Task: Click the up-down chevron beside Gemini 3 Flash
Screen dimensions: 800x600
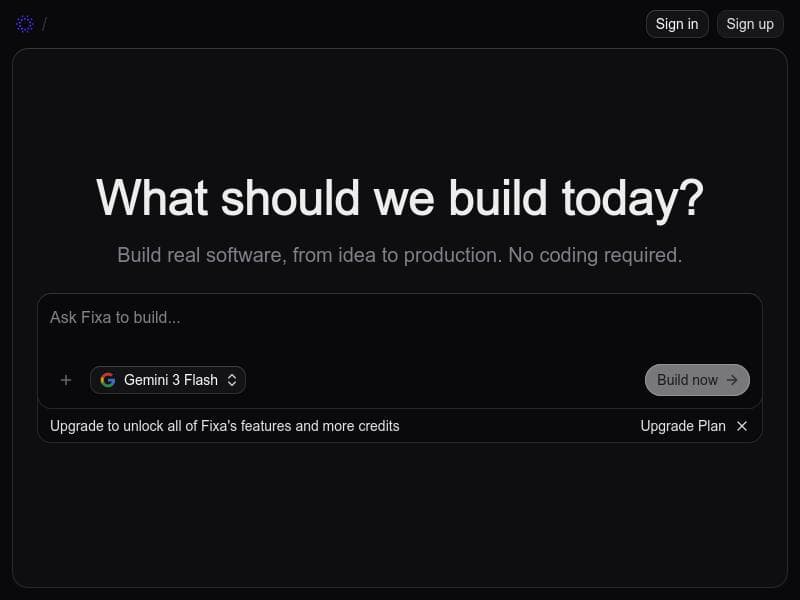Action: click(232, 380)
